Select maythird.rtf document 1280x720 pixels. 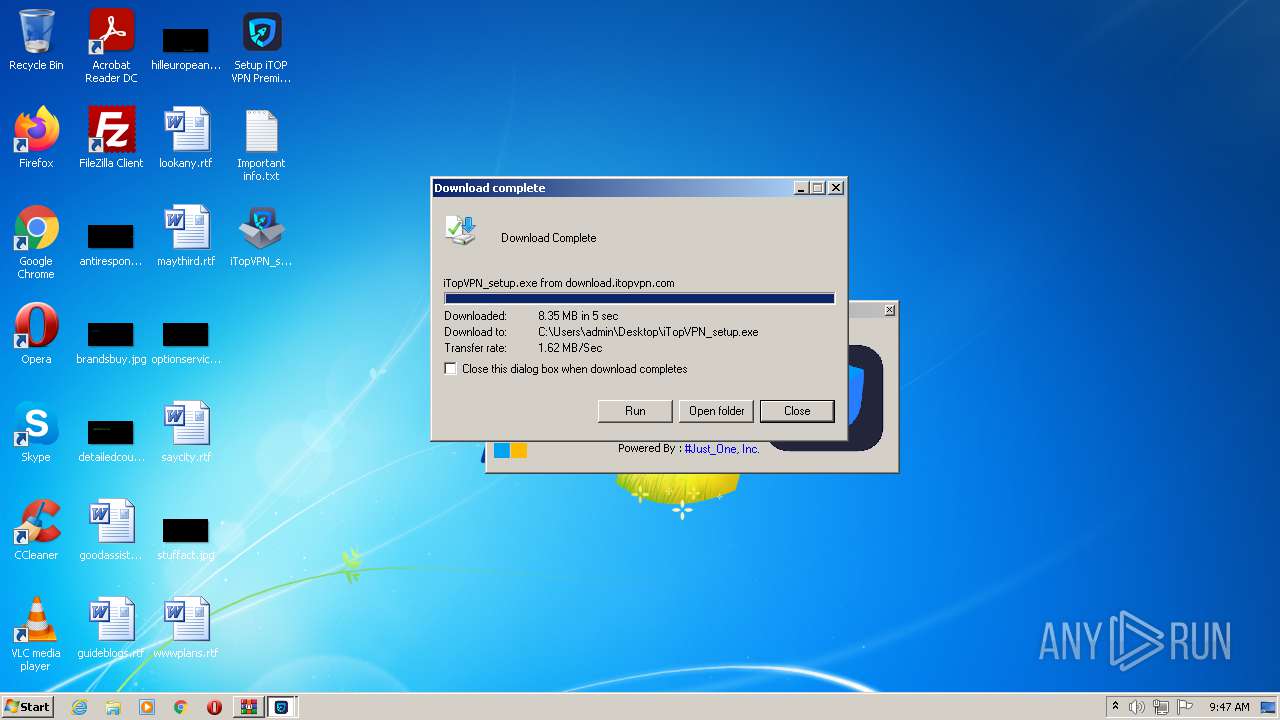pyautogui.click(x=186, y=237)
